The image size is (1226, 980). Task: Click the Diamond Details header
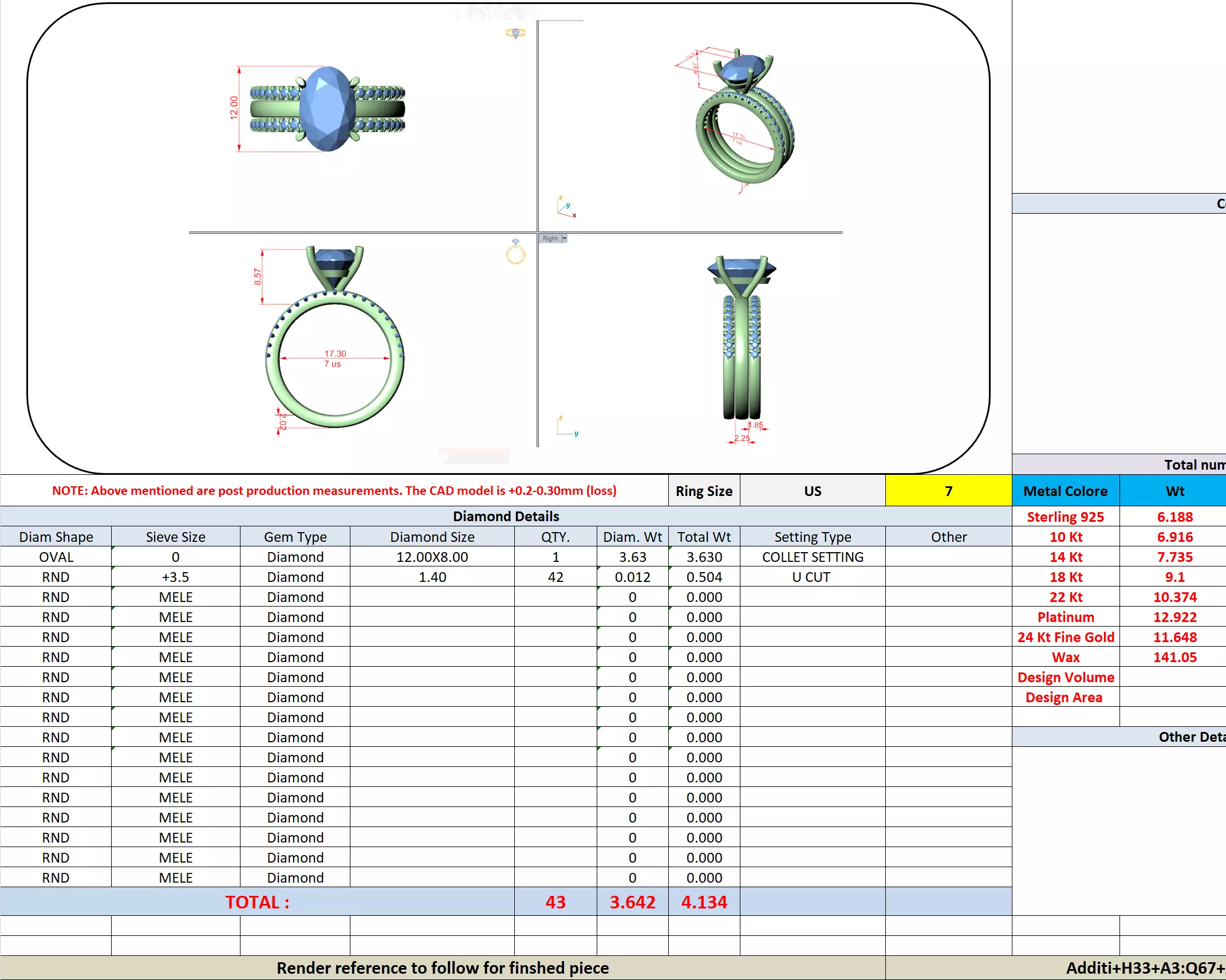506,516
